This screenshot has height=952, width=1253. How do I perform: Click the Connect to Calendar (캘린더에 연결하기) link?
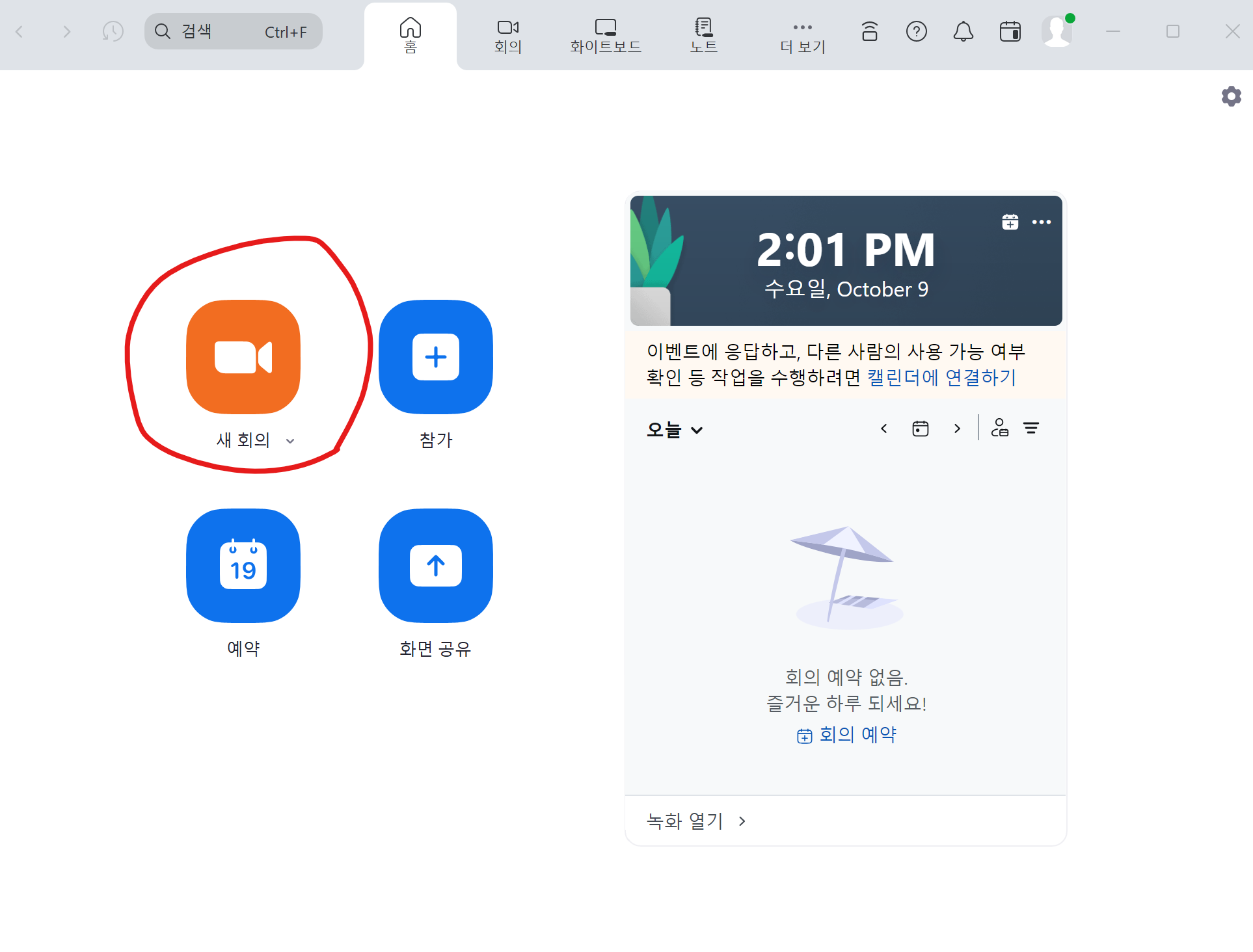click(x=941, y=377)
